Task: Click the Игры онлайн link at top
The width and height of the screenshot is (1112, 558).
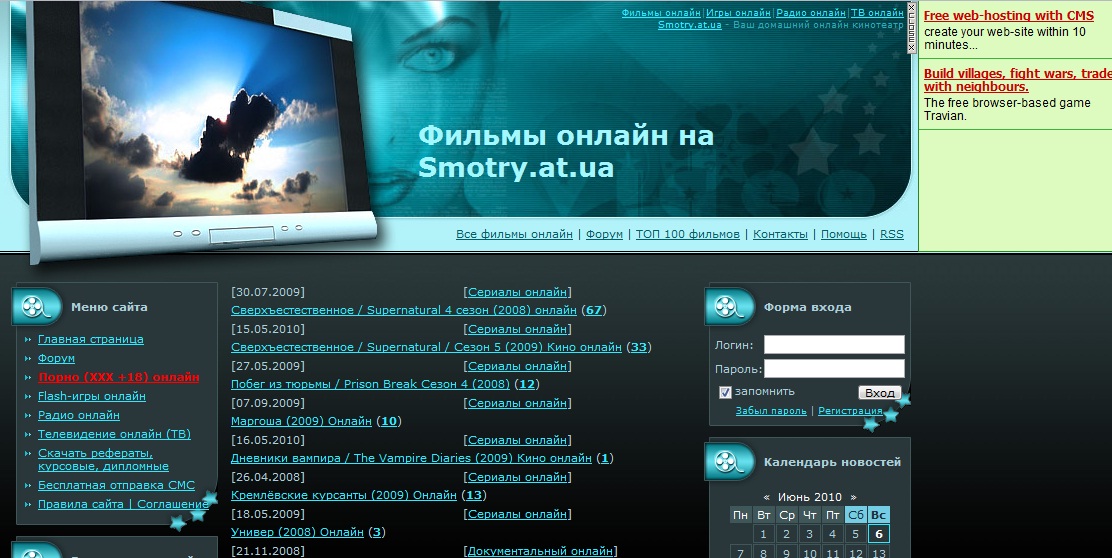Action: pyautogui.click(x=738, y=13)
